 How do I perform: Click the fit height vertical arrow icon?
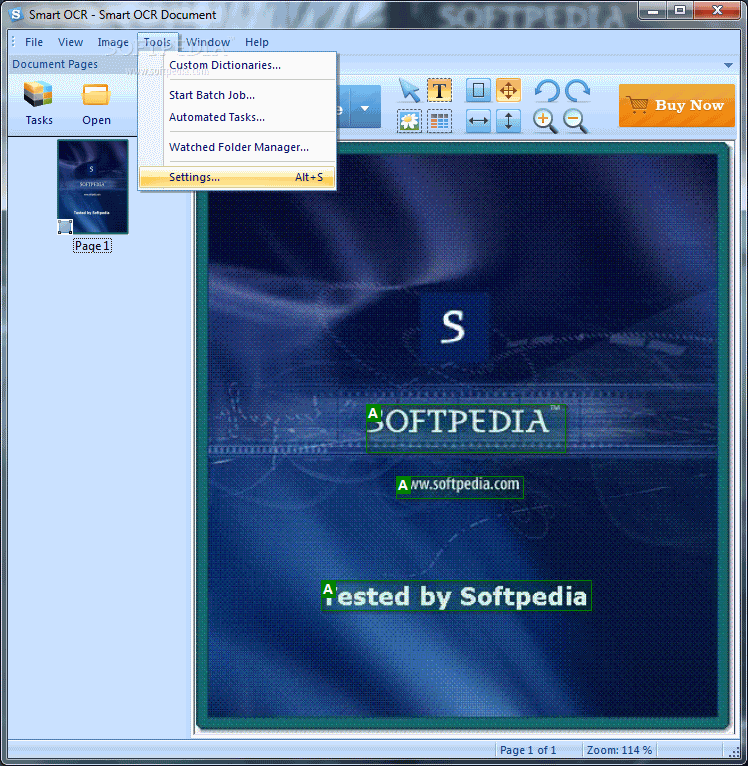click(508, 121)
